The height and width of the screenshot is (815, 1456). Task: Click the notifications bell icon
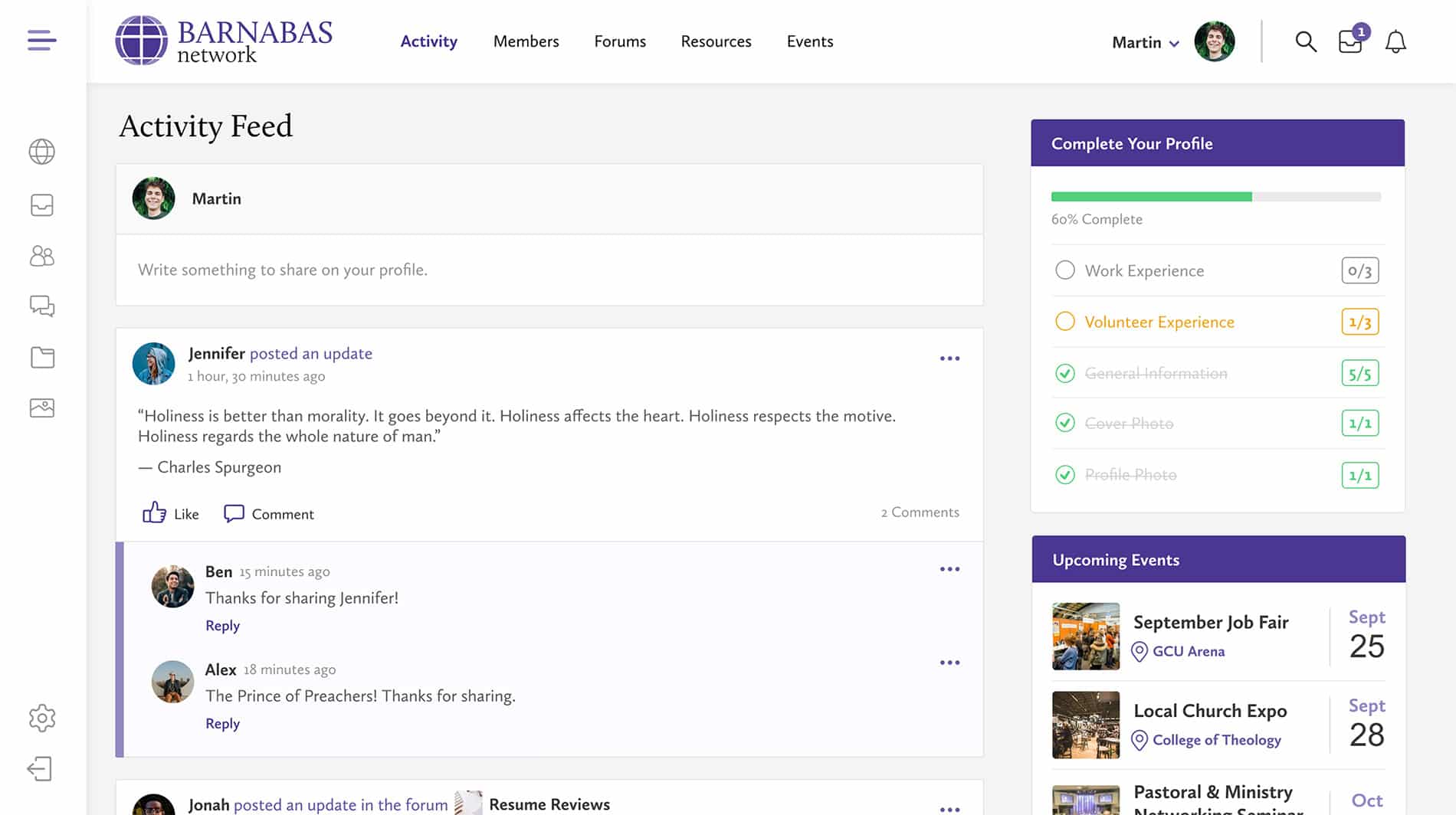pyautogui.click(x=1395, y=41)
